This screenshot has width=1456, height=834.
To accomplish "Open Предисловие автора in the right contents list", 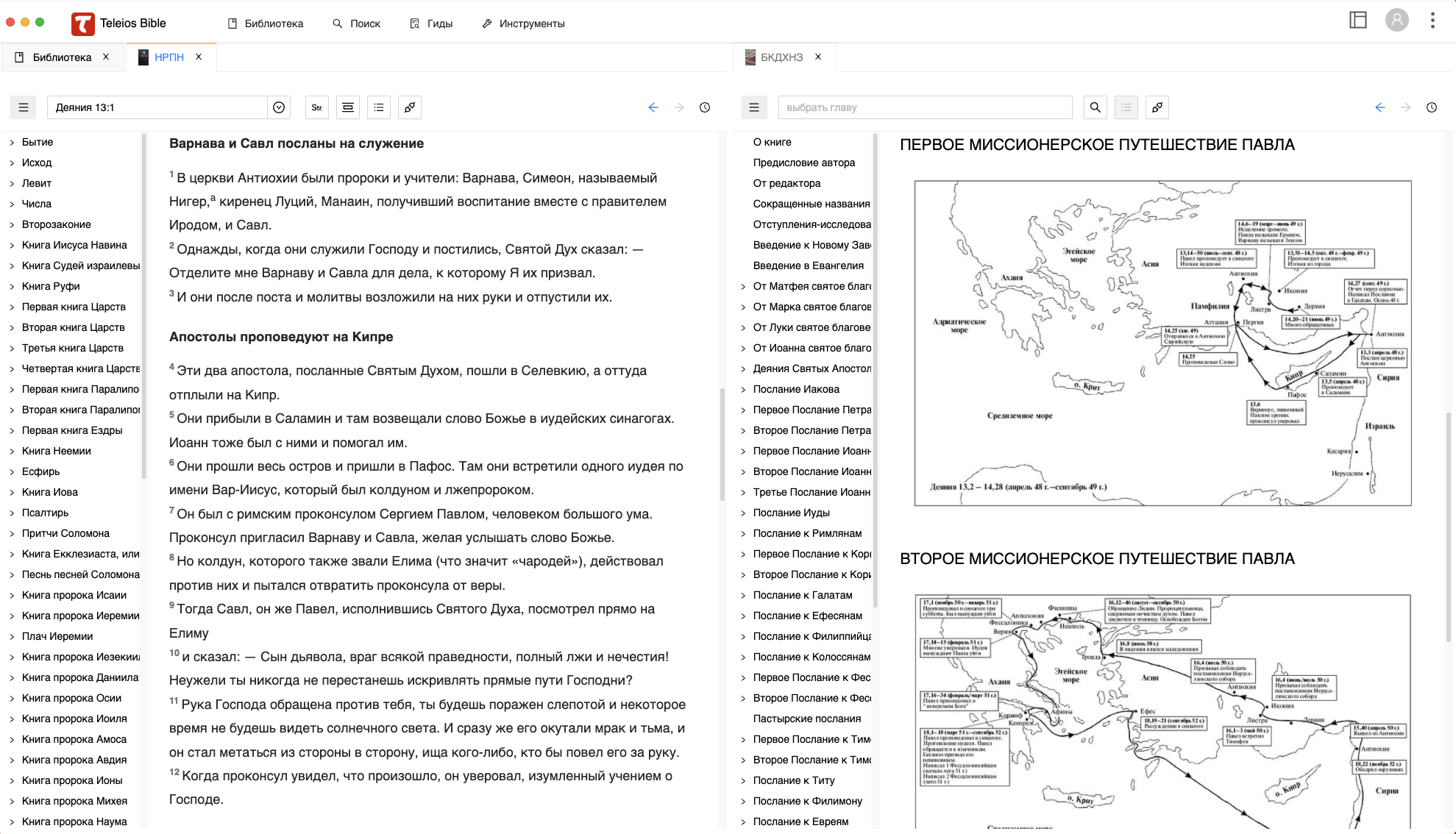I will tap(803, 163).
